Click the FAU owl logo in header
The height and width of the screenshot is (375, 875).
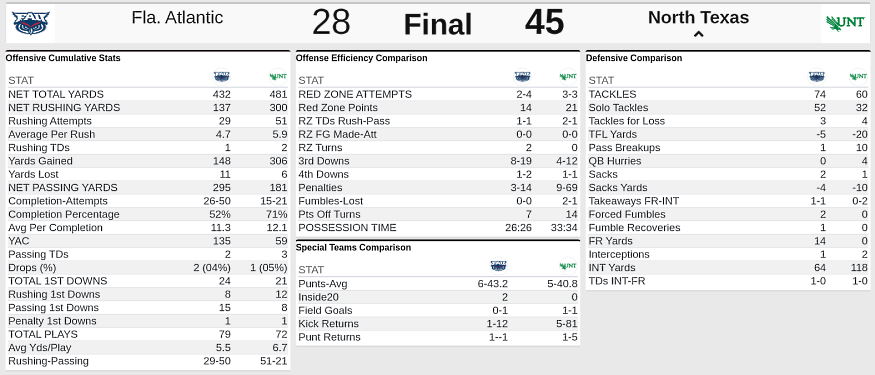pyautogui.click(x=31, y=23)
